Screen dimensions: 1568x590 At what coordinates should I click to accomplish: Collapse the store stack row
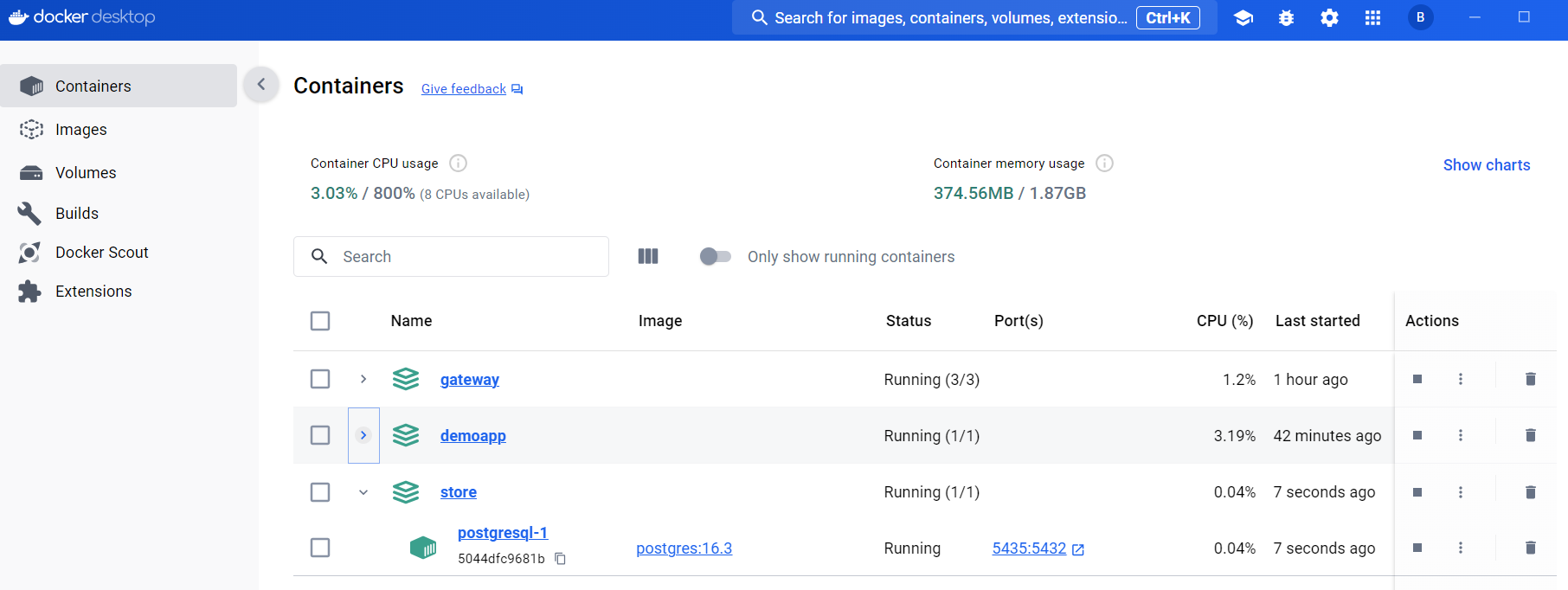[363, 492]
